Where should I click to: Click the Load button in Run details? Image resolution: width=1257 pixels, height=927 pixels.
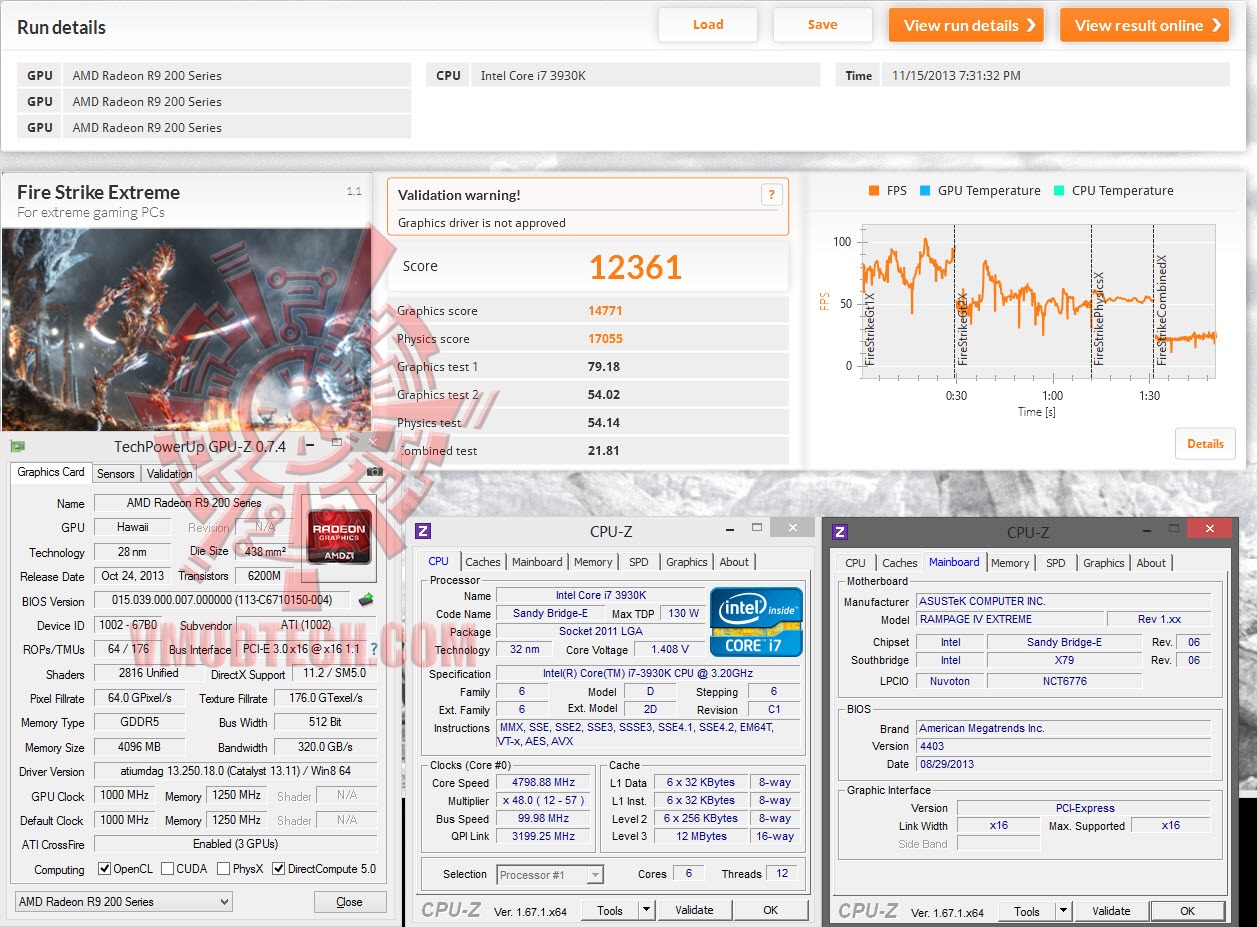pyautogui.click(x=708, y=25)
